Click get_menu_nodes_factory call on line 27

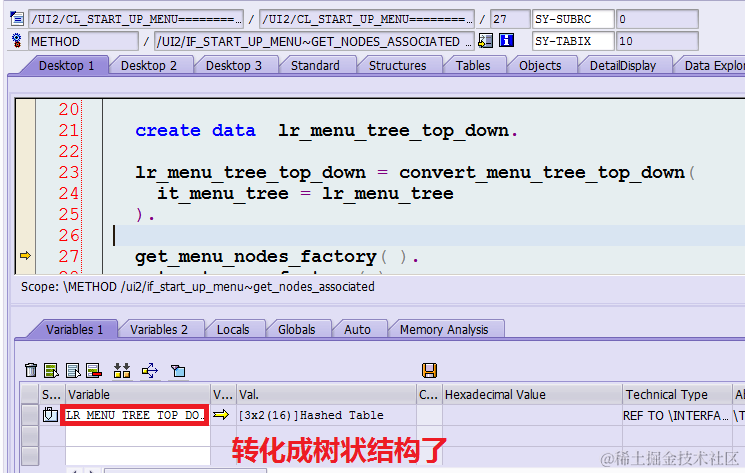(256, 257)
